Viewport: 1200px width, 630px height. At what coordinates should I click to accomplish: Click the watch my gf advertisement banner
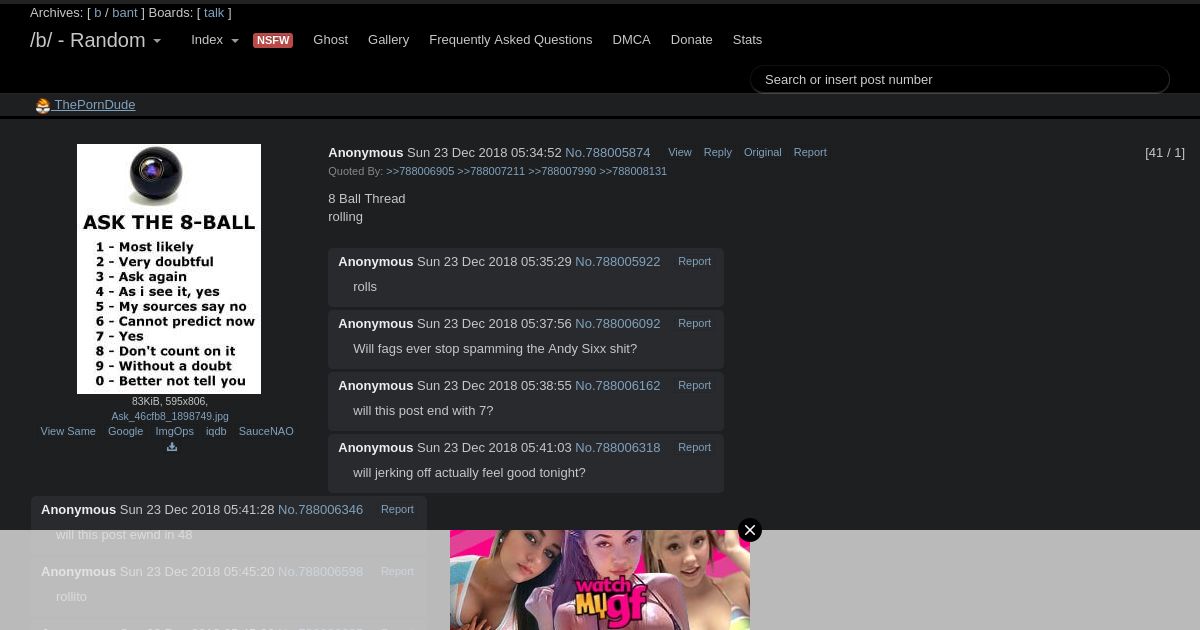pyautogui.click(x=600, y=580)
